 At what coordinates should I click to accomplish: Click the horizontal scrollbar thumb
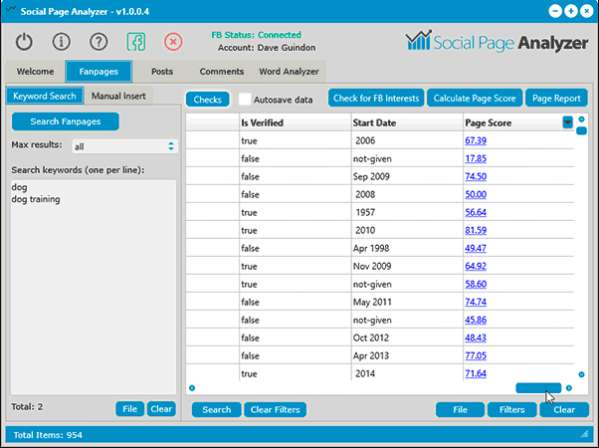(x=538, y=388)
